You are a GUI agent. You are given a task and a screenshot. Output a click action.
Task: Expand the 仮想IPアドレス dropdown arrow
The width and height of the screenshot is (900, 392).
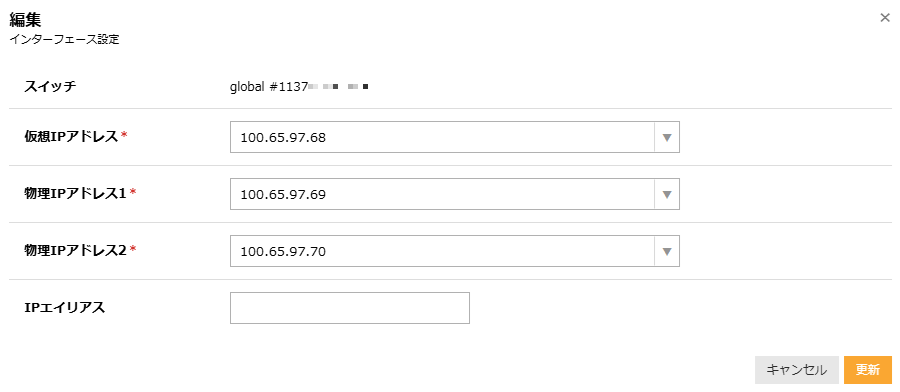tap(666, 137)
